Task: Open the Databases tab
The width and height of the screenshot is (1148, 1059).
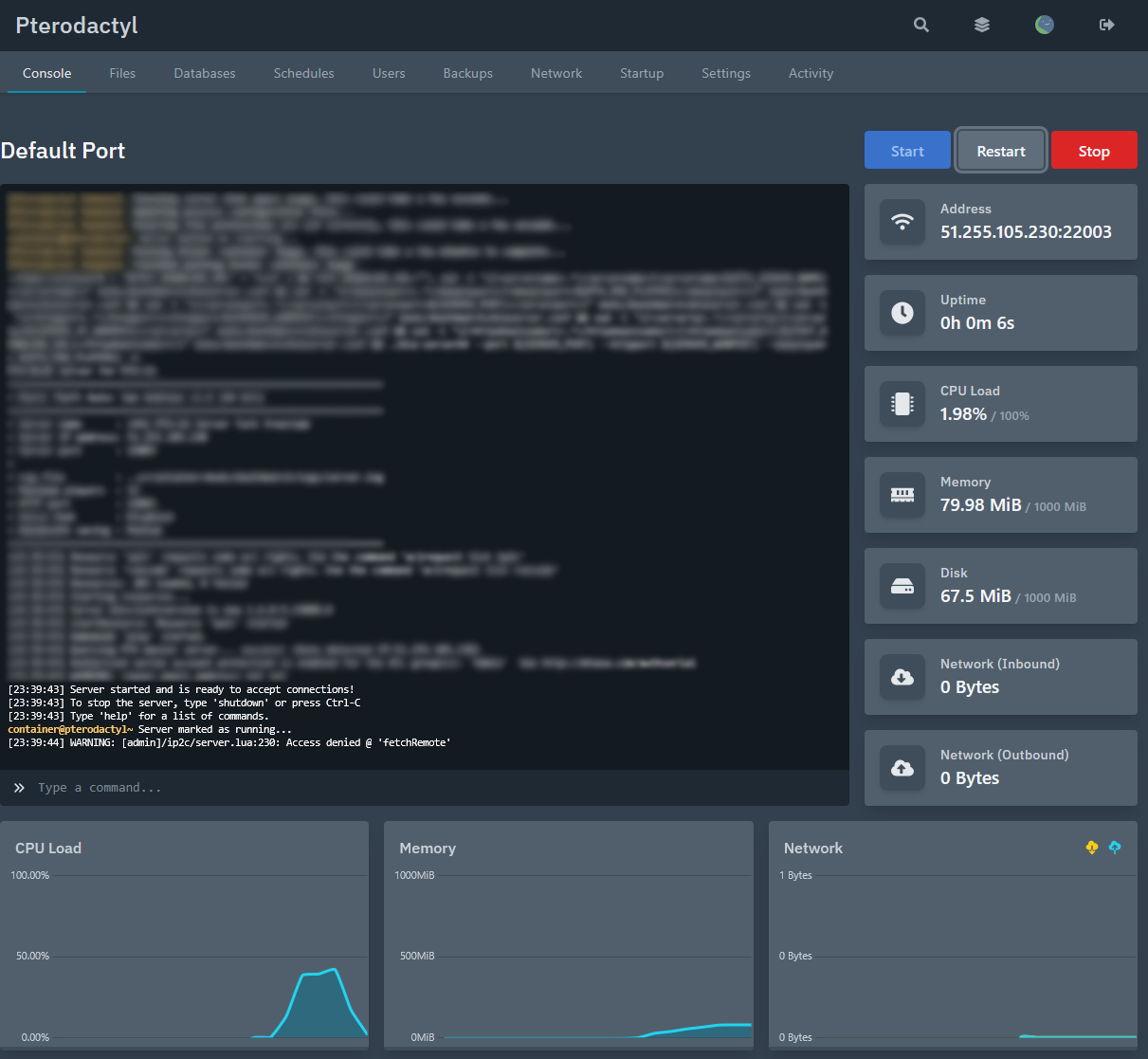Action: pyautogui.click(x=205, y=73)
